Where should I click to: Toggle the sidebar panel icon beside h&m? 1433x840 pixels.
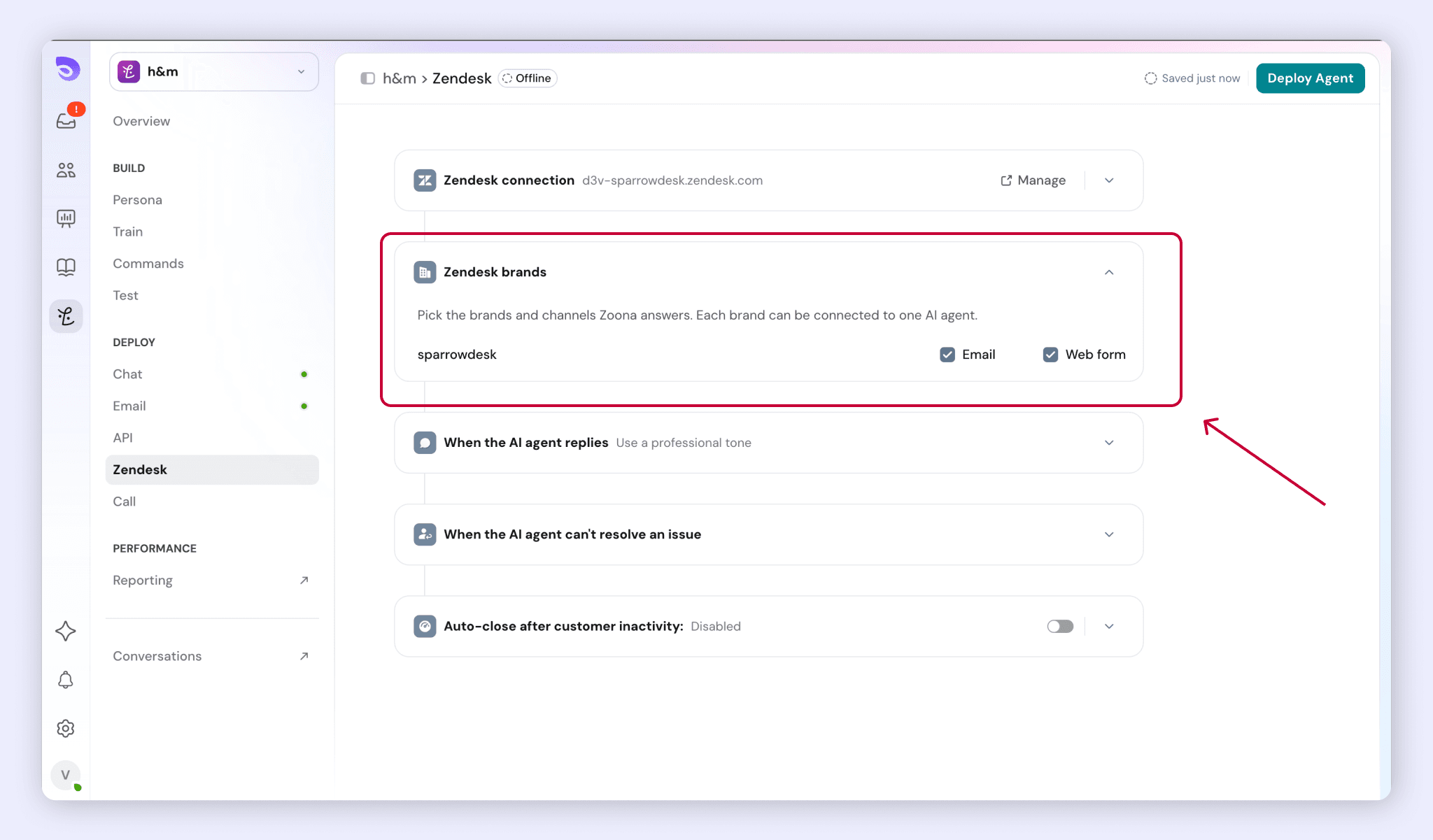(x=367, y=78)
